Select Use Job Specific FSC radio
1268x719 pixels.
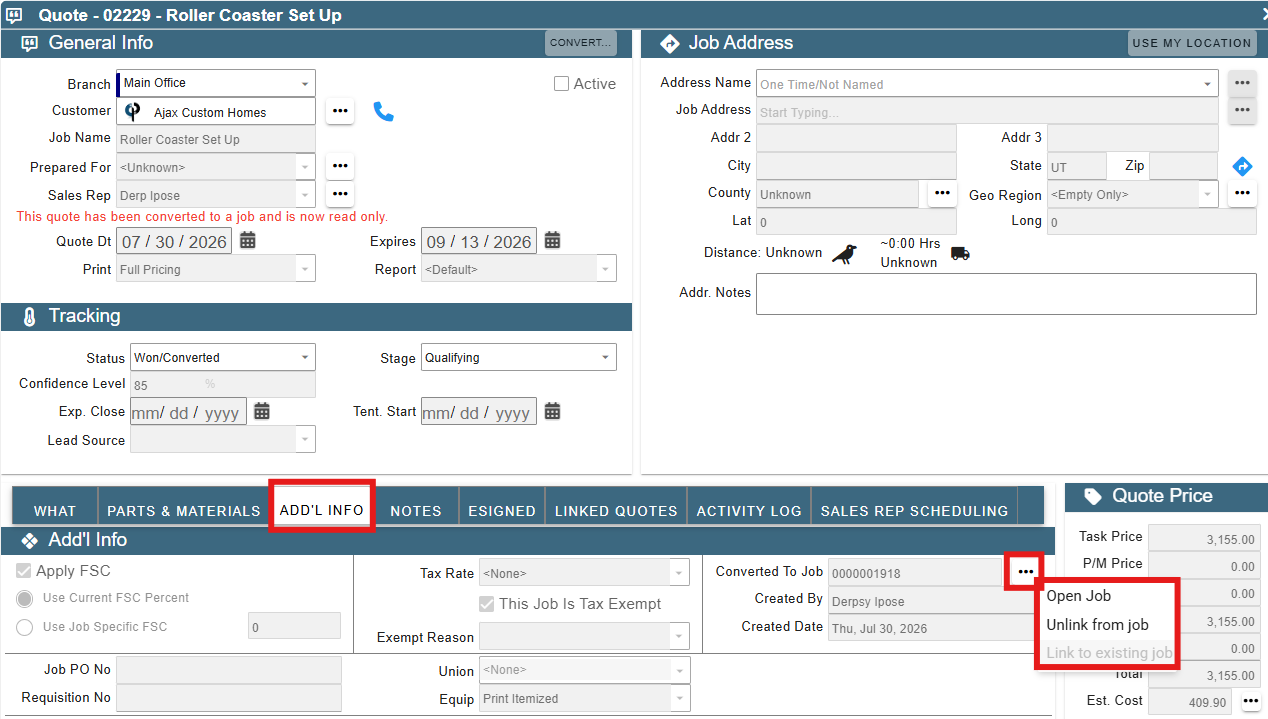24,627
